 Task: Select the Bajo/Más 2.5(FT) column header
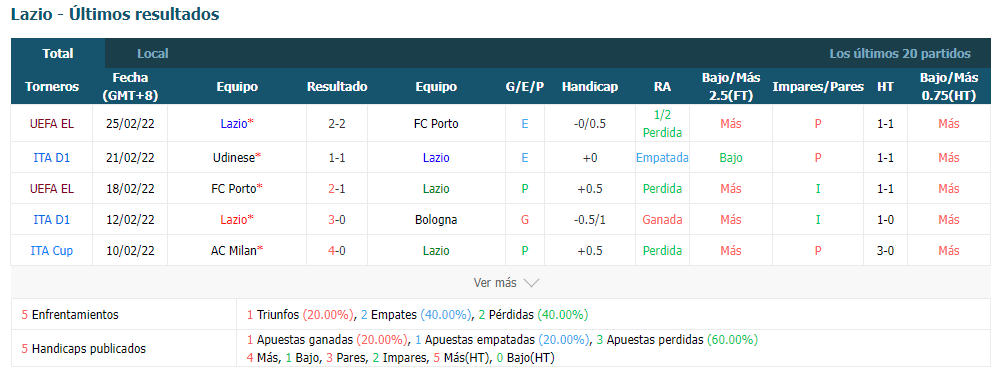click(731, 87)
